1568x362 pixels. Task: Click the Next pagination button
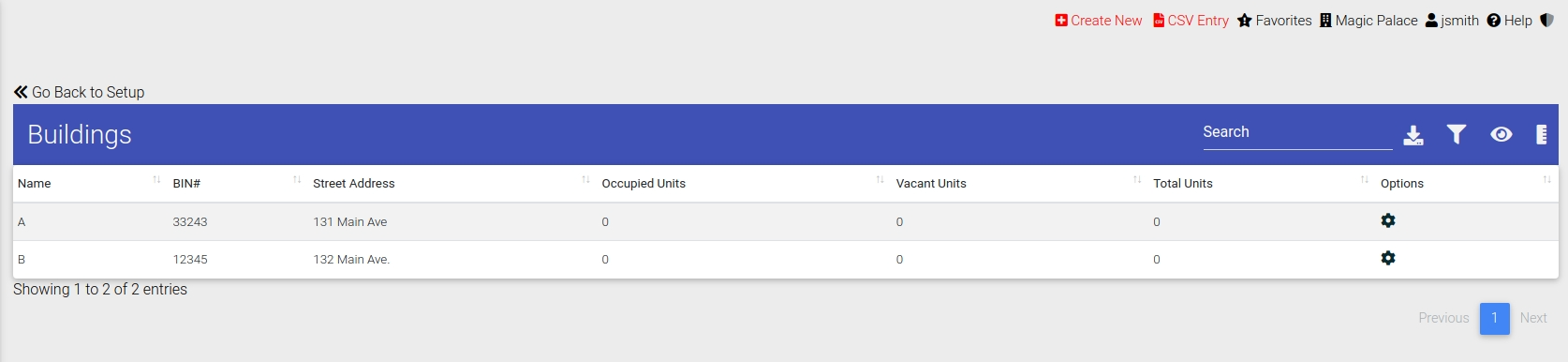[x=1533, y=318]
